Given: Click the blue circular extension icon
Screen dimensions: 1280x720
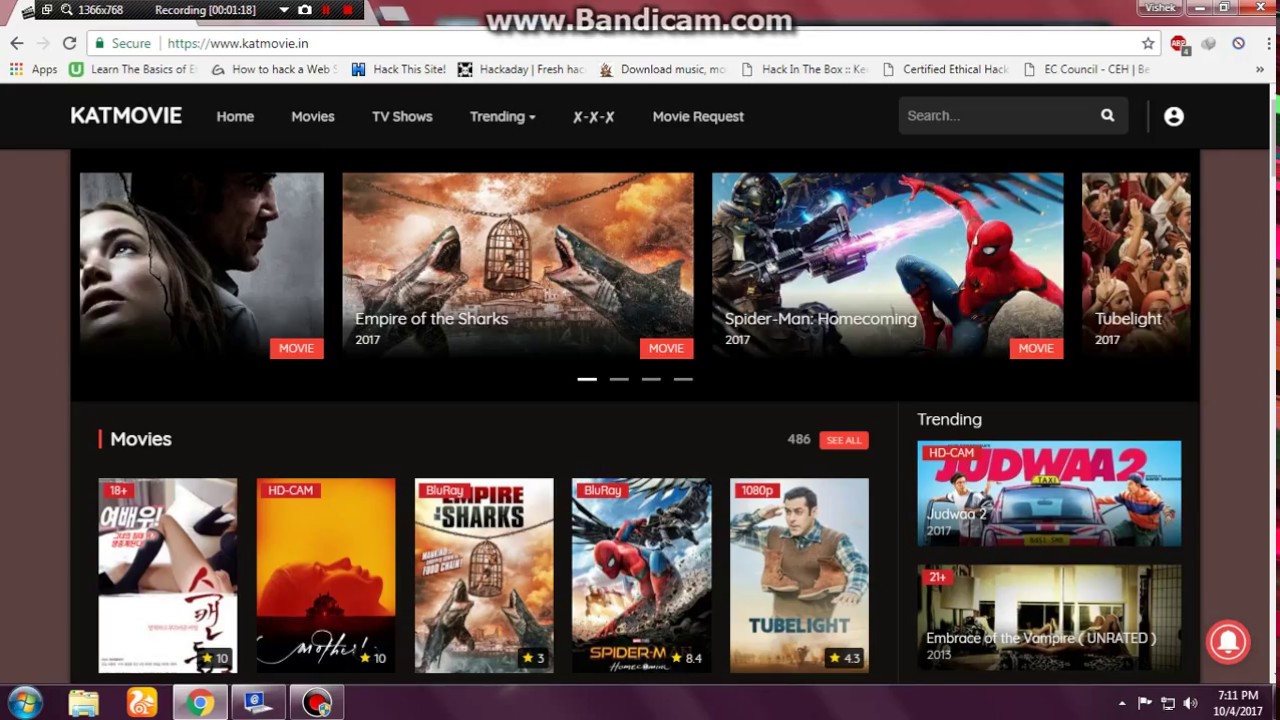Looking at the screenshot, I should click(x=1238, y=43).
